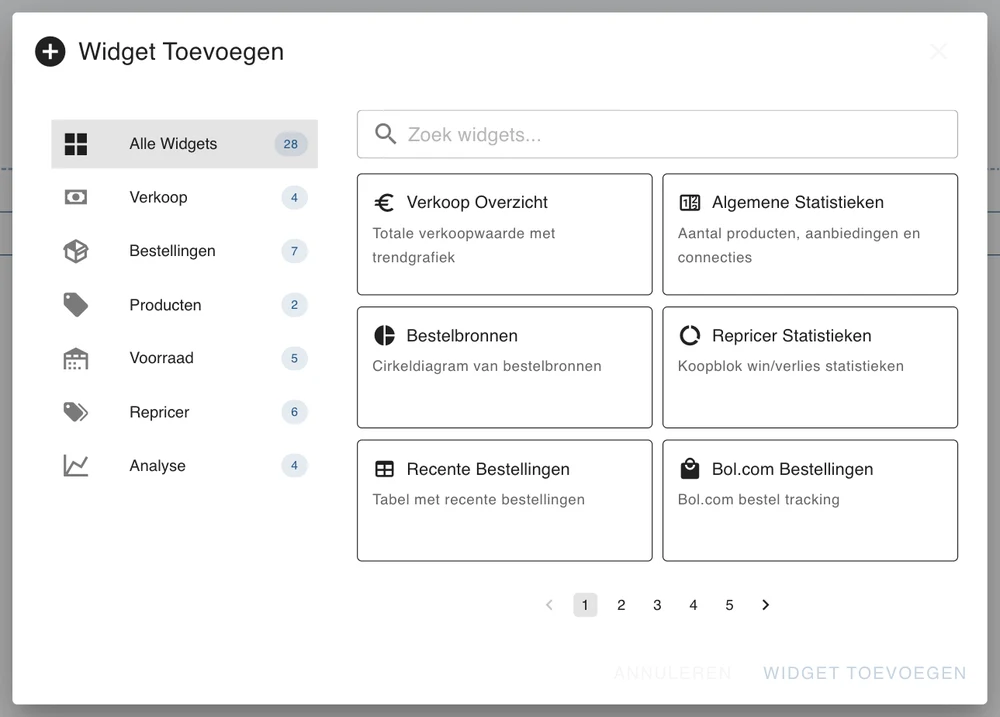Click the plus icon beside Widget Toevoegen title
1000x717 pixels.
pos(50,52)
